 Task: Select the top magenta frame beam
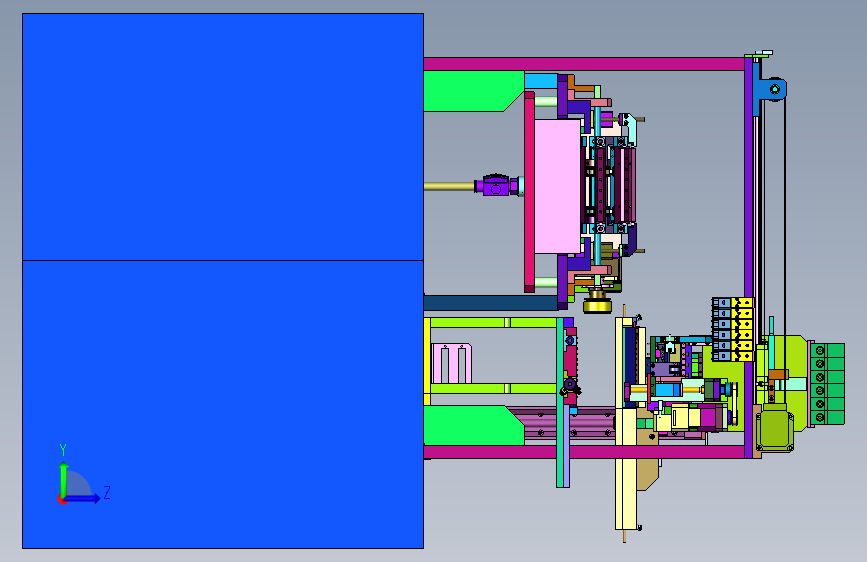point(584,64)
